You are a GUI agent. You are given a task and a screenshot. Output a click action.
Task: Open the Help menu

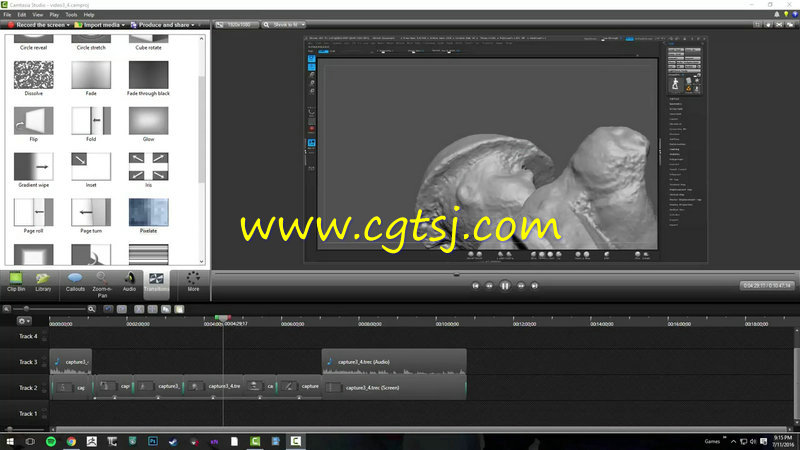click(x=89, y=15)
